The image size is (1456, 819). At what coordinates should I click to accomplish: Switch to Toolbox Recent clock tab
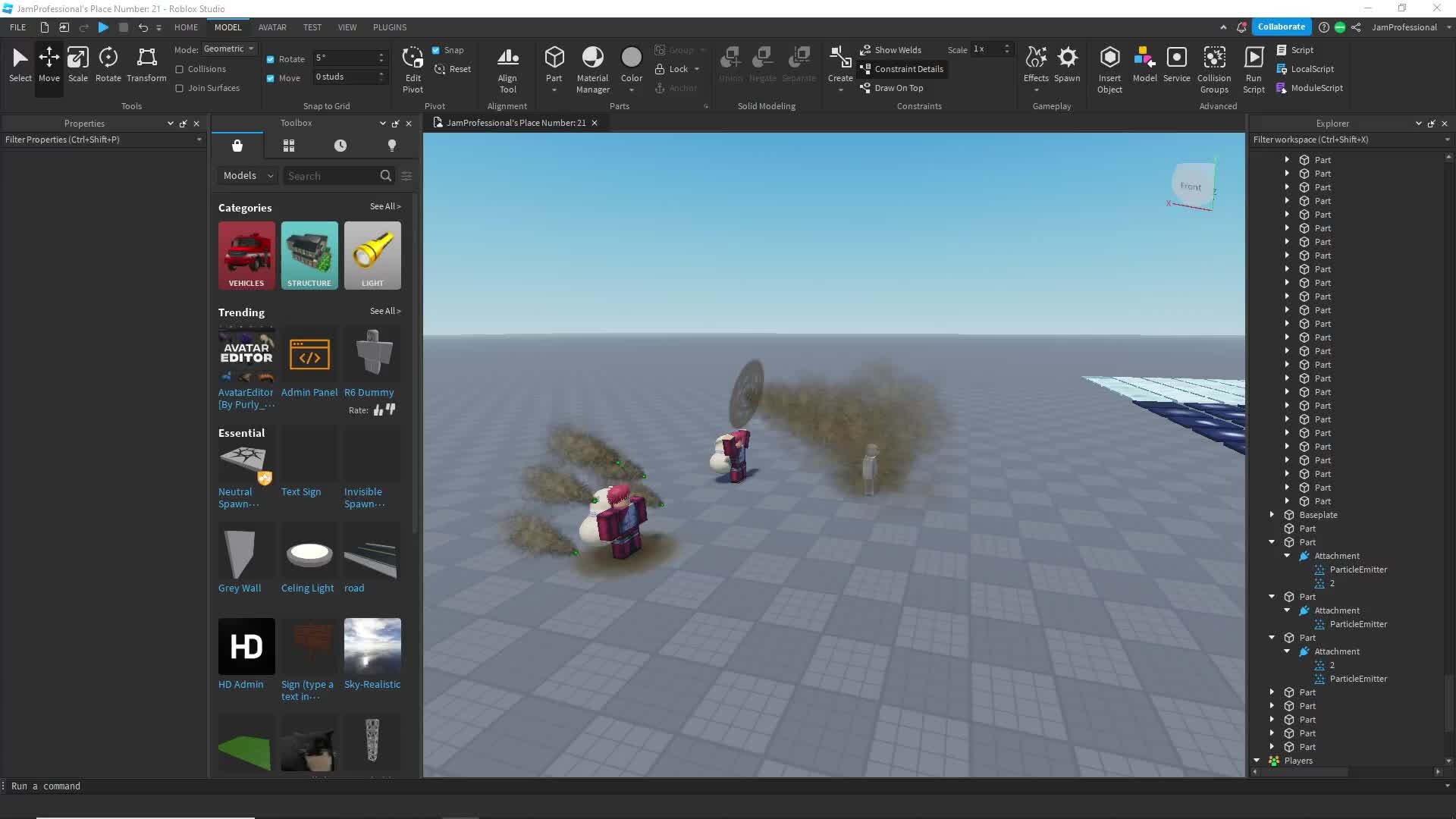click(340, 146)
